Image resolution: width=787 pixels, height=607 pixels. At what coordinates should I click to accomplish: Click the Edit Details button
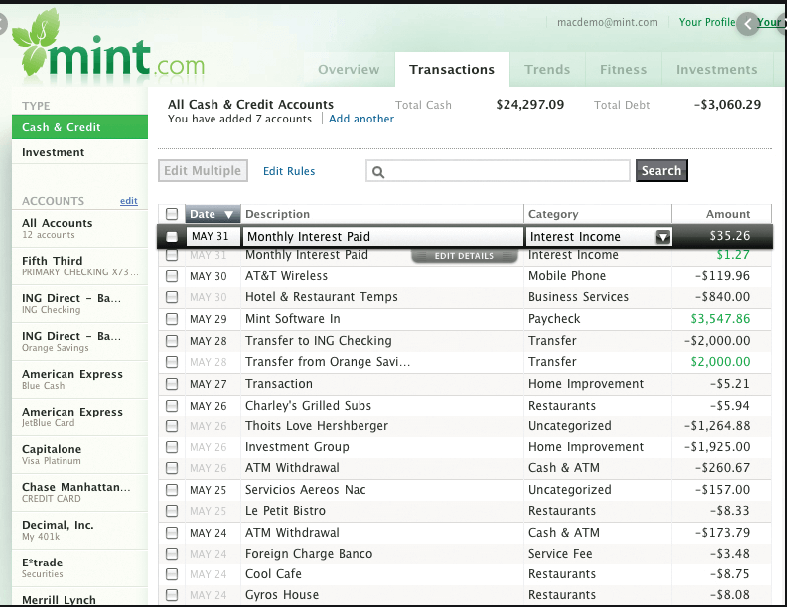464,256
